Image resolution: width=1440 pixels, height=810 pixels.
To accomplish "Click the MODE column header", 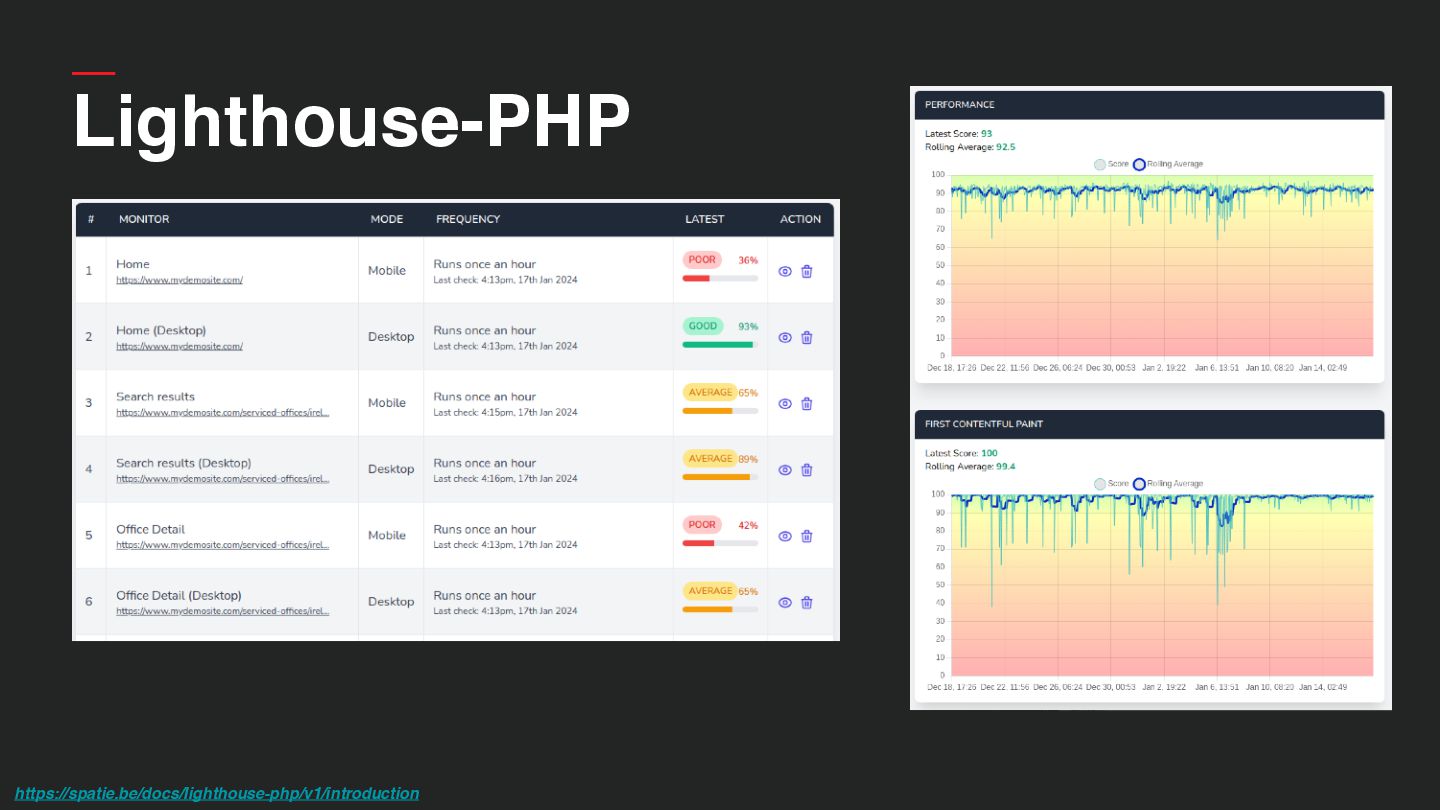I will (387, 219).
